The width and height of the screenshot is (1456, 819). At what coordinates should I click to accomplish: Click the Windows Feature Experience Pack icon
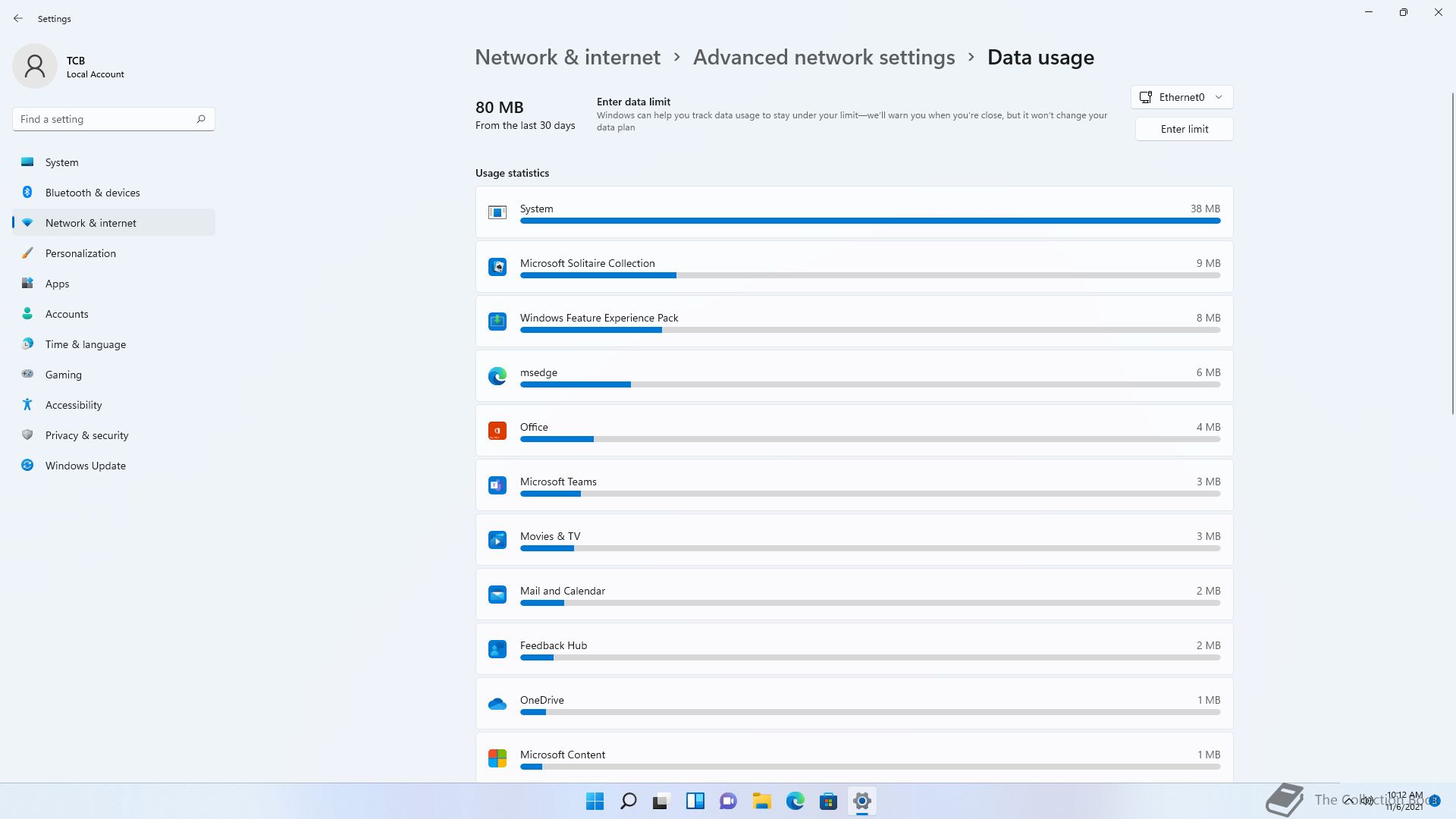pyautogui.click(x=497, y=322)
